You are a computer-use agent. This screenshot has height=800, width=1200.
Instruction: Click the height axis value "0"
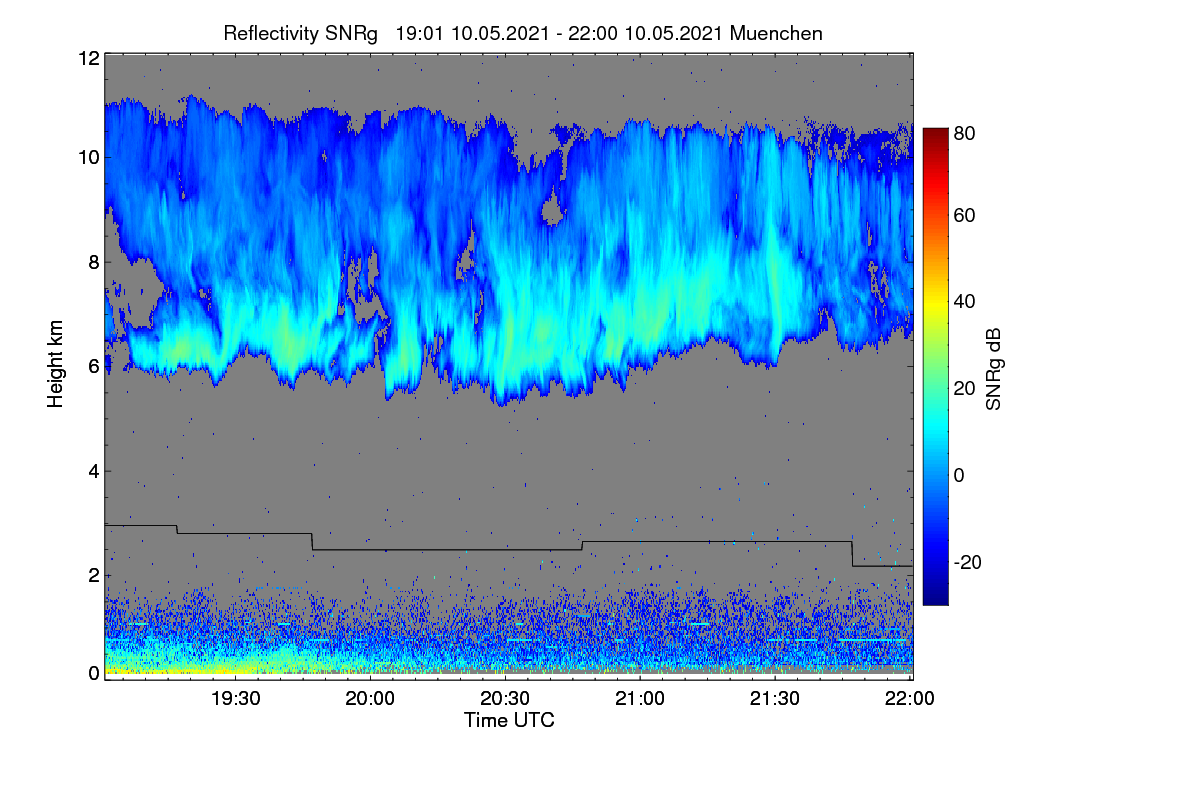tap(94, 673)
